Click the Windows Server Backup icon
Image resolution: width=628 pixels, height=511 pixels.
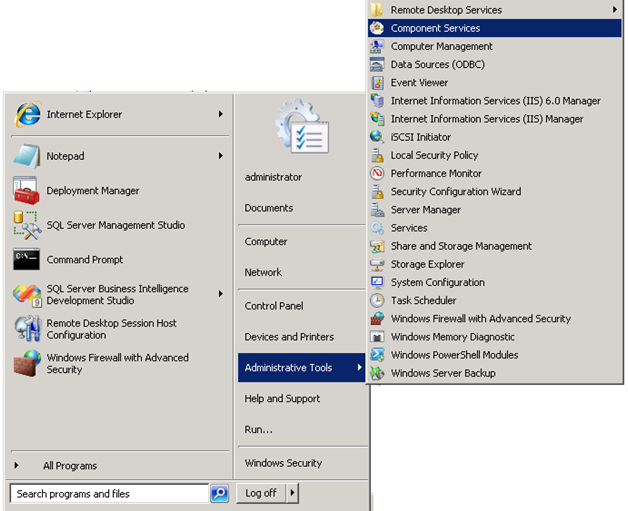pyautogui.click(x=377, y=373)
